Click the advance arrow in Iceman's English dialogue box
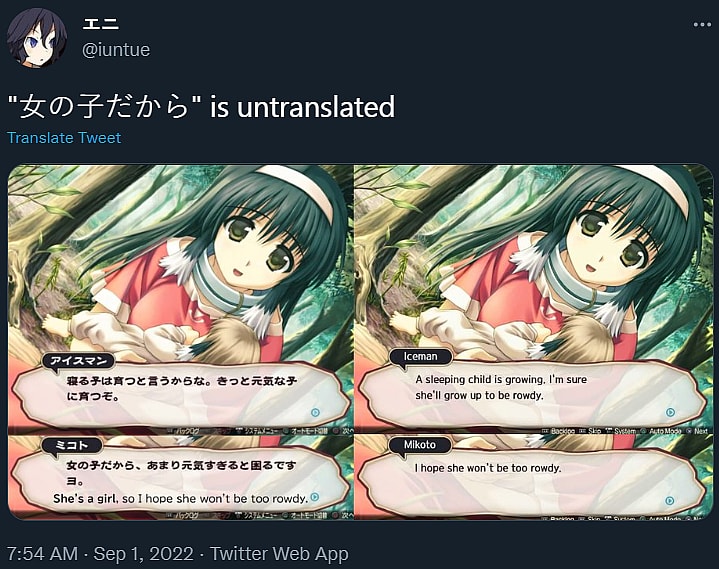The height and width of the screenshot is (569, 719). pyautogui.click(x=670, y=413)
